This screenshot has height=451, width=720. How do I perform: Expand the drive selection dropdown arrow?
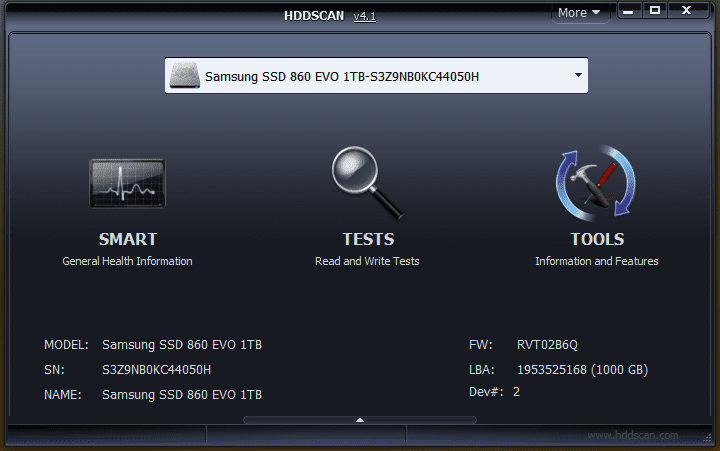(x=578, y=75)
